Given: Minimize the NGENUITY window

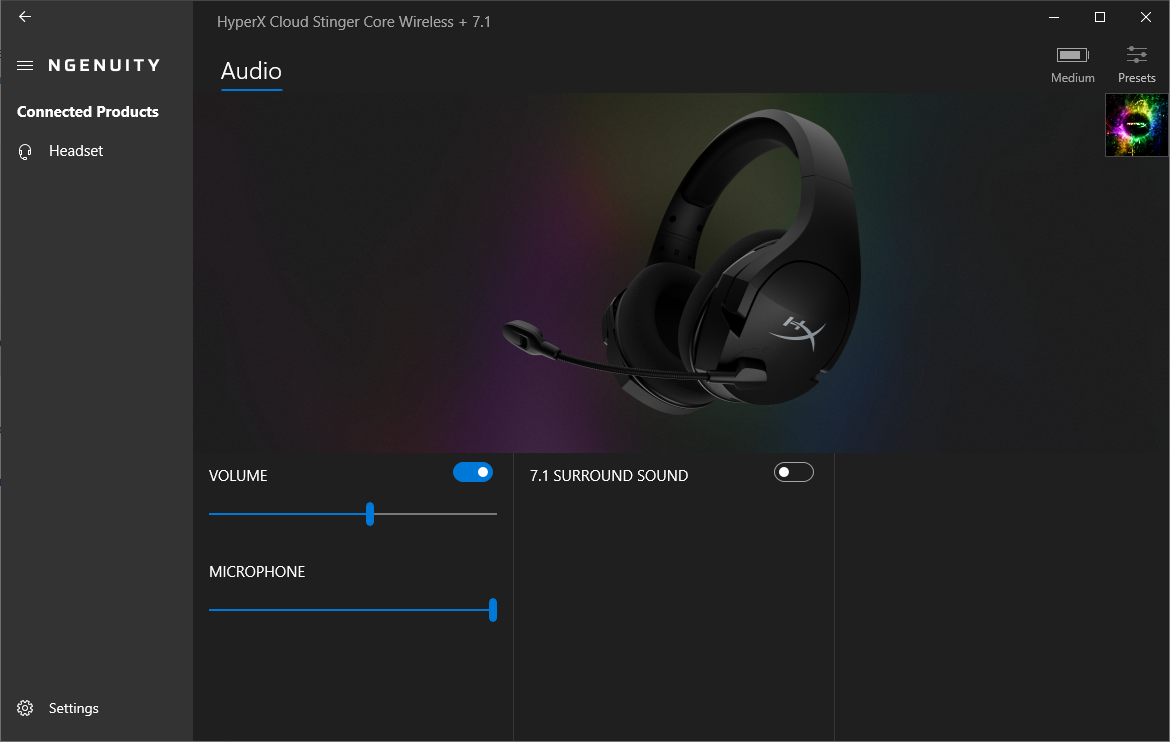Looking at the screenshot, I should pyautogui.click(x=1054, y=17).
